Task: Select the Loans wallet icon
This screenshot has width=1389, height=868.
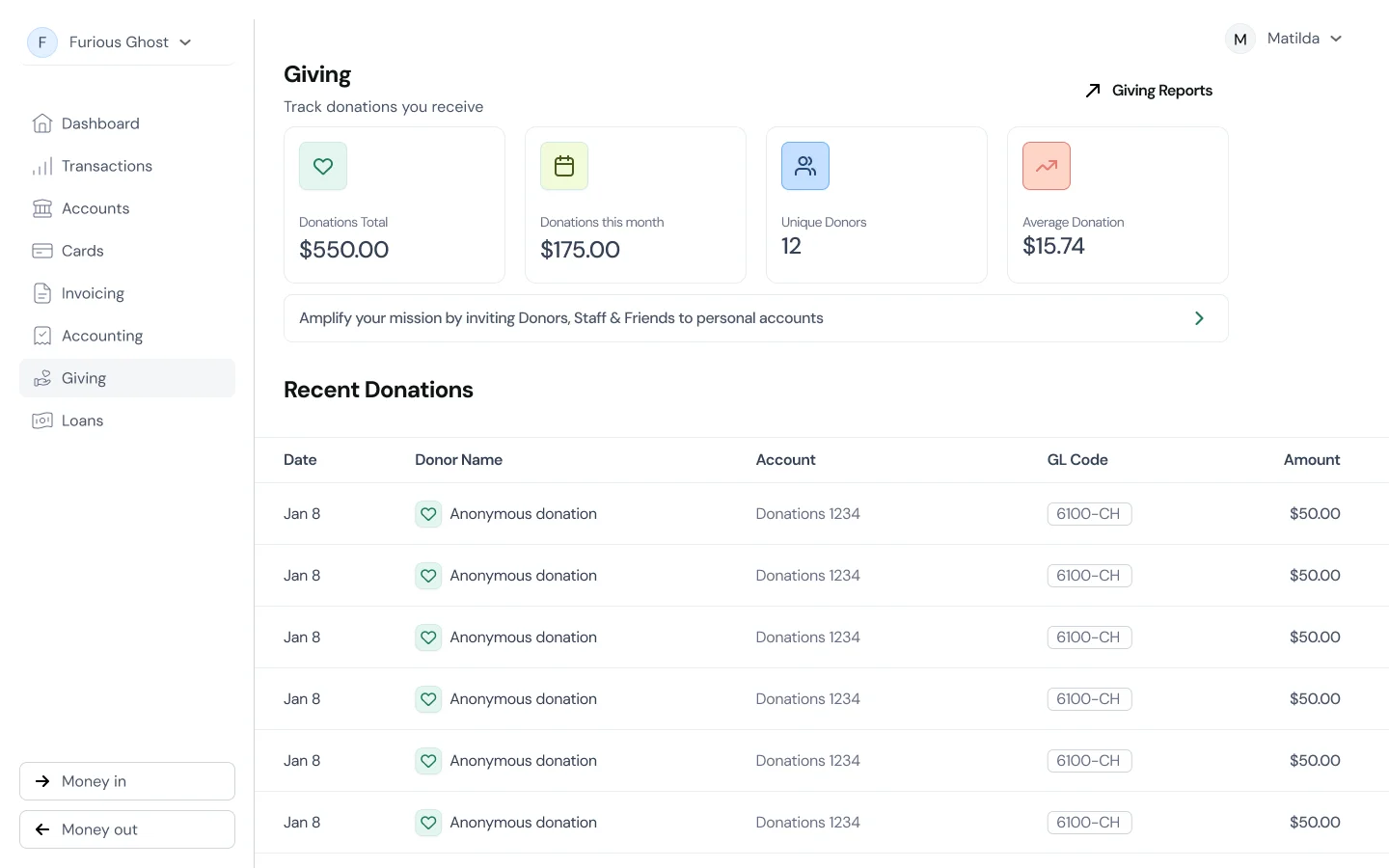Action: coord(42,420)
